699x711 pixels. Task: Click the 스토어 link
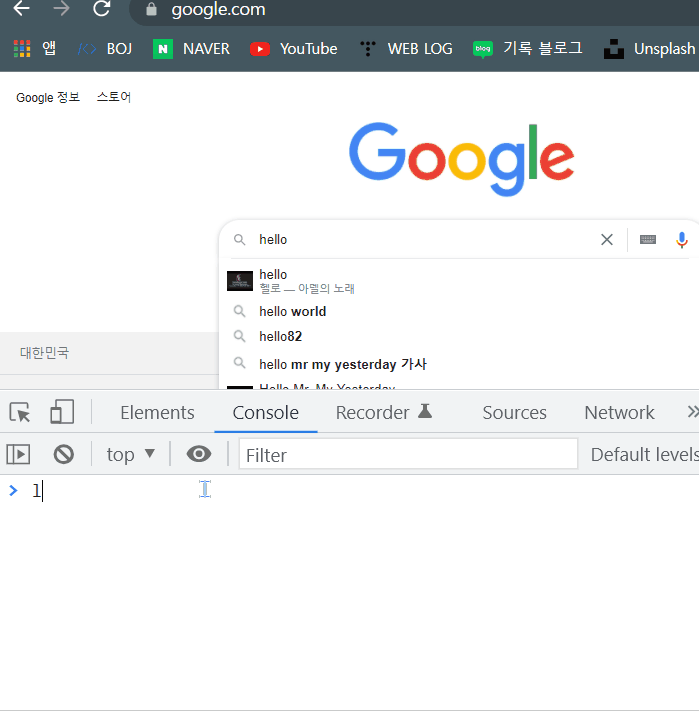[x=114, y=97]
